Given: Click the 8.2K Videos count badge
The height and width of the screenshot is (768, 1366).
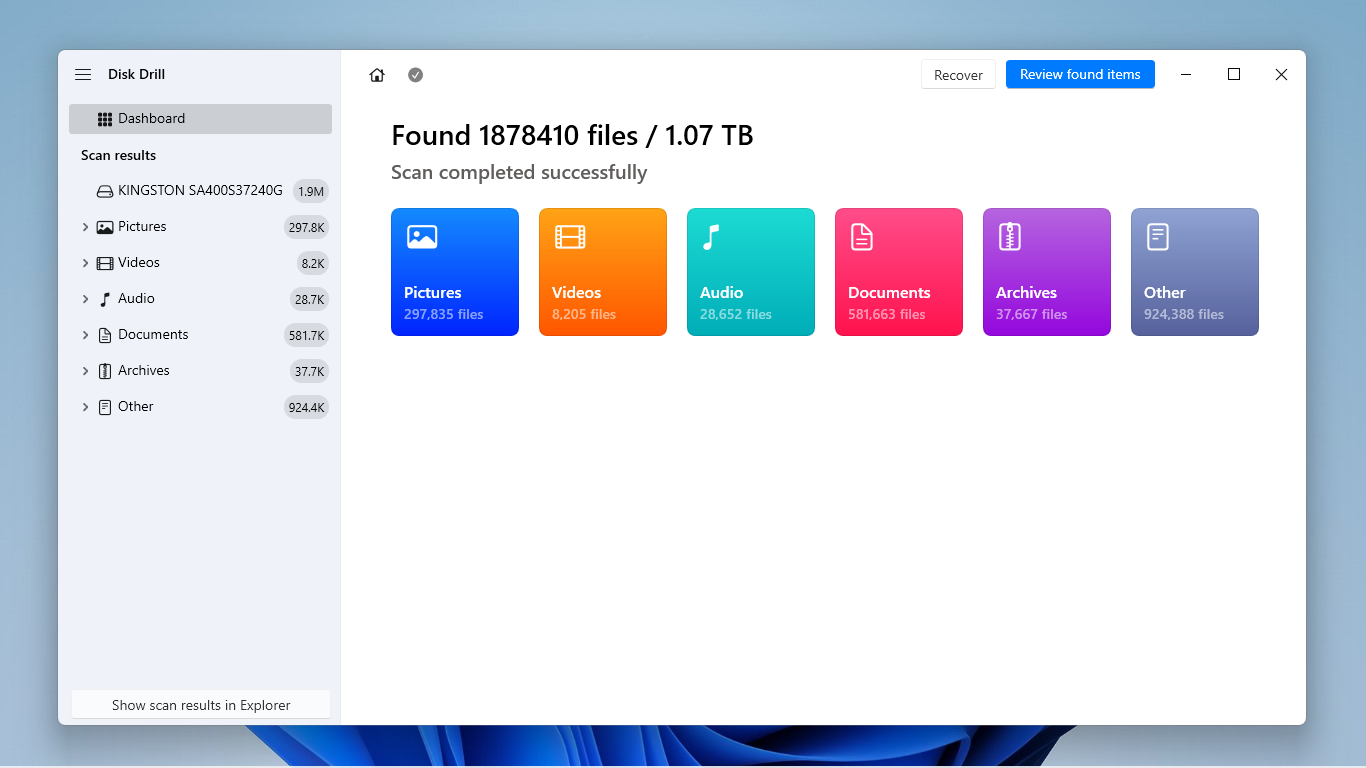Looking at the screenshot, I should tap(313, 263).
